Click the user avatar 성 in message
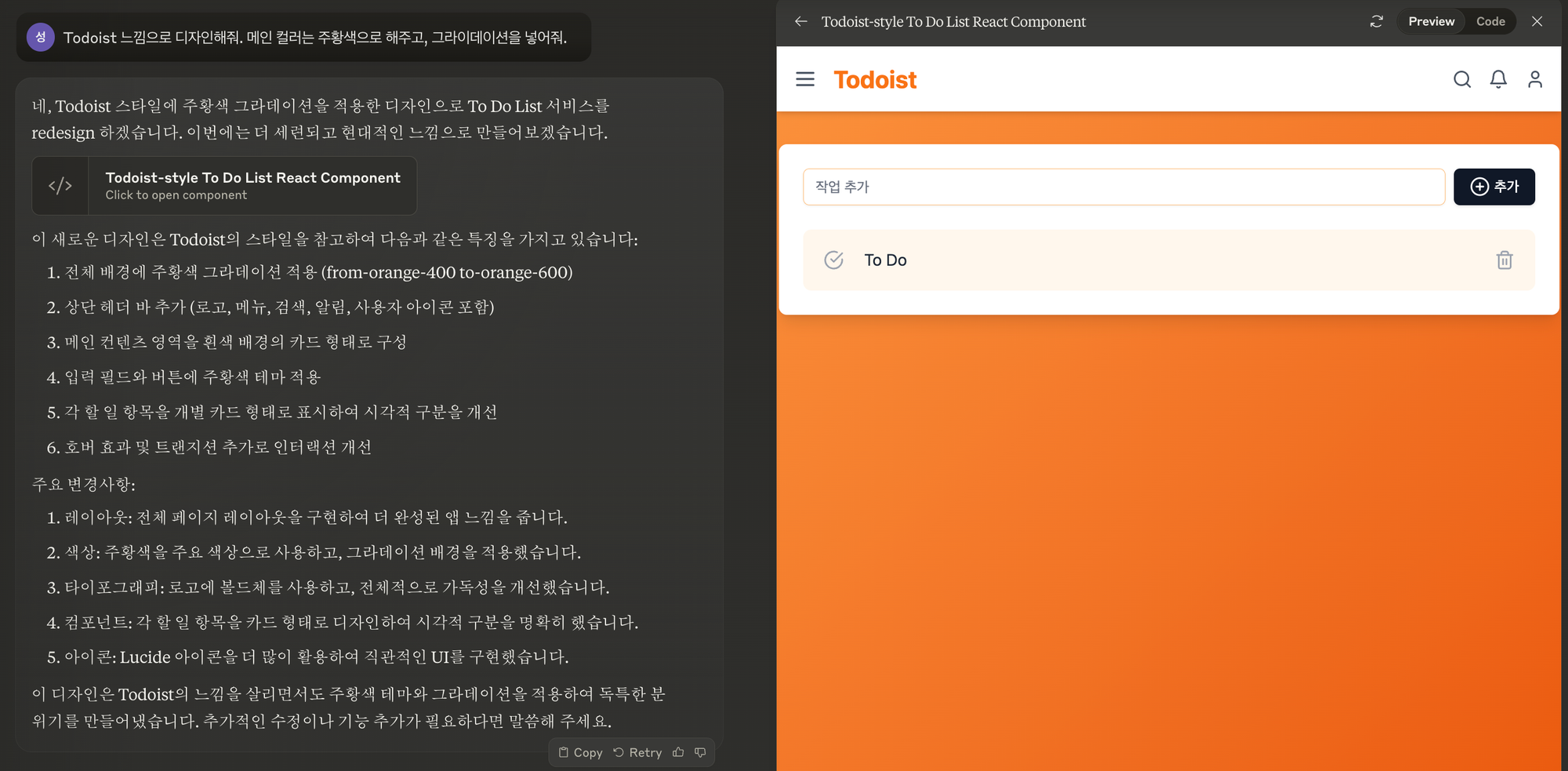The width and height of the screenshot is (1568, 771). coord(41,37)
